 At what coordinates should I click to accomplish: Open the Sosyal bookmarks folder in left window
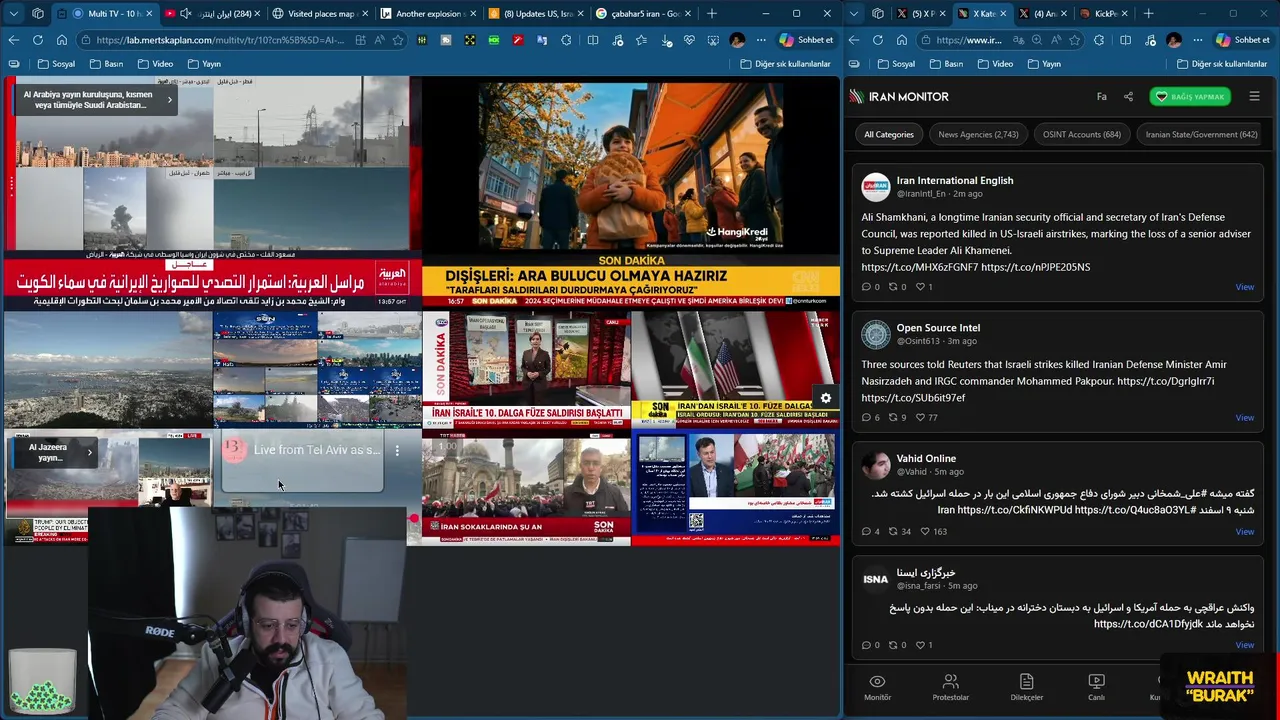56,64
